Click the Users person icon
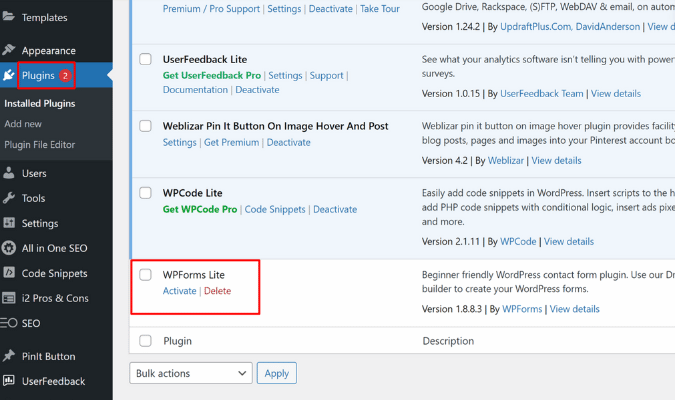This screenshot has width=675, height=400. click(x=9, y=173)
